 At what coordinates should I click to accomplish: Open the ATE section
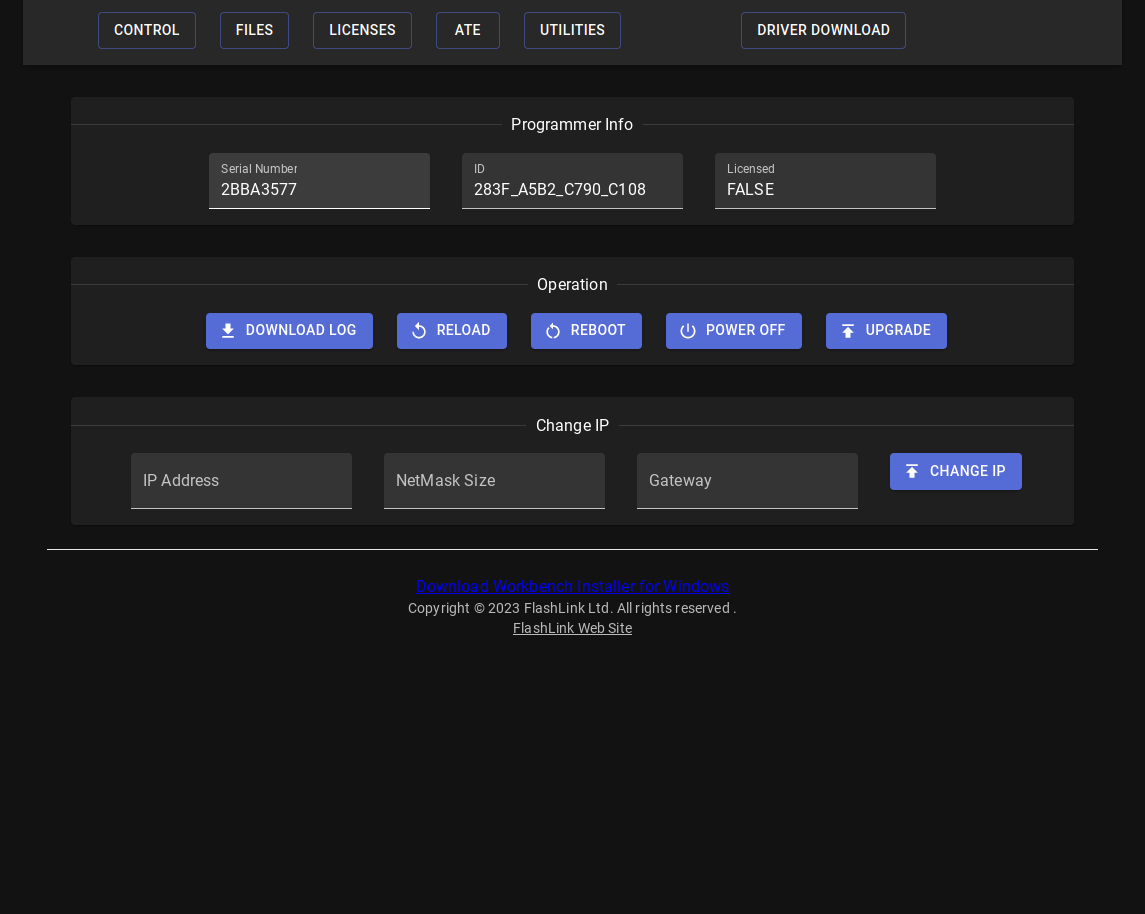pyautogui.click(x=468, y=30)
